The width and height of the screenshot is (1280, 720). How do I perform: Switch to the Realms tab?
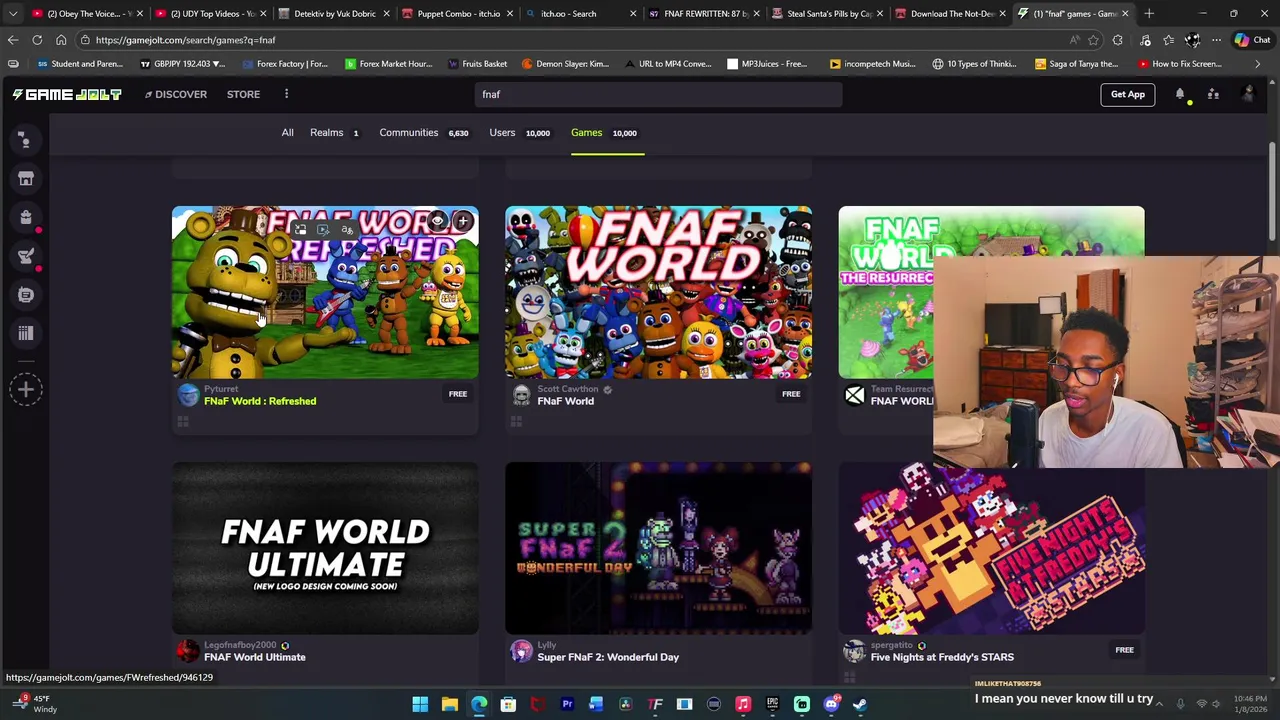click(x=334, y=133)
